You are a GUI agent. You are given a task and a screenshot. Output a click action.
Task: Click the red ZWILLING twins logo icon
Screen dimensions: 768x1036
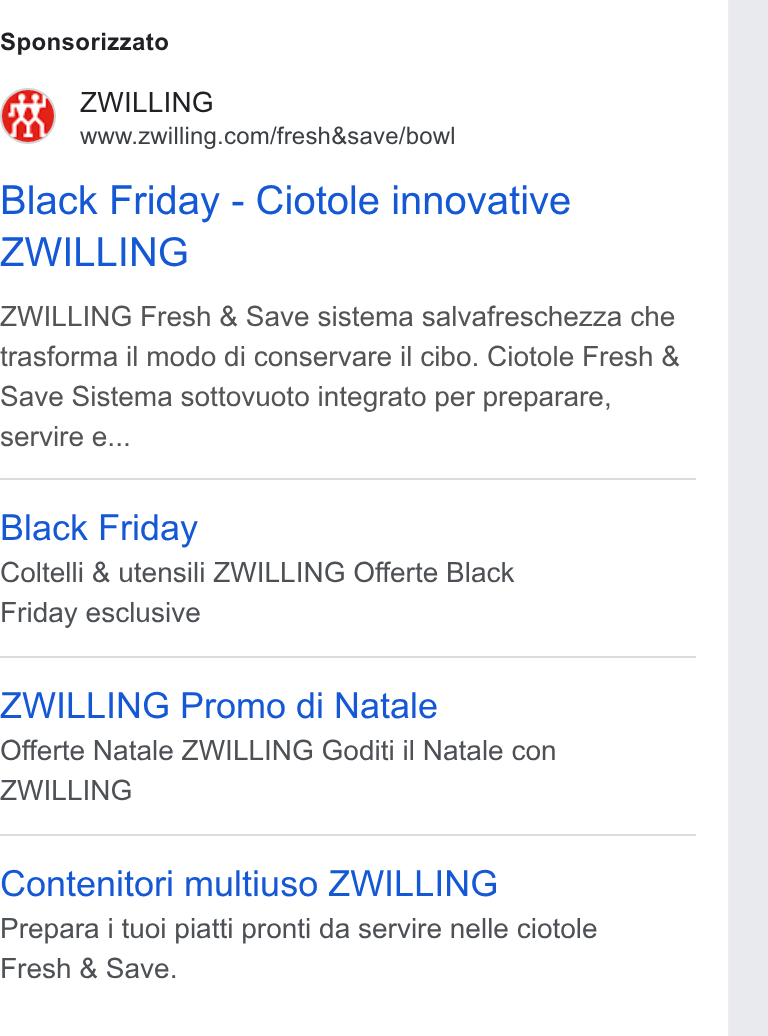pyautogui.click(x=28, y=116)
